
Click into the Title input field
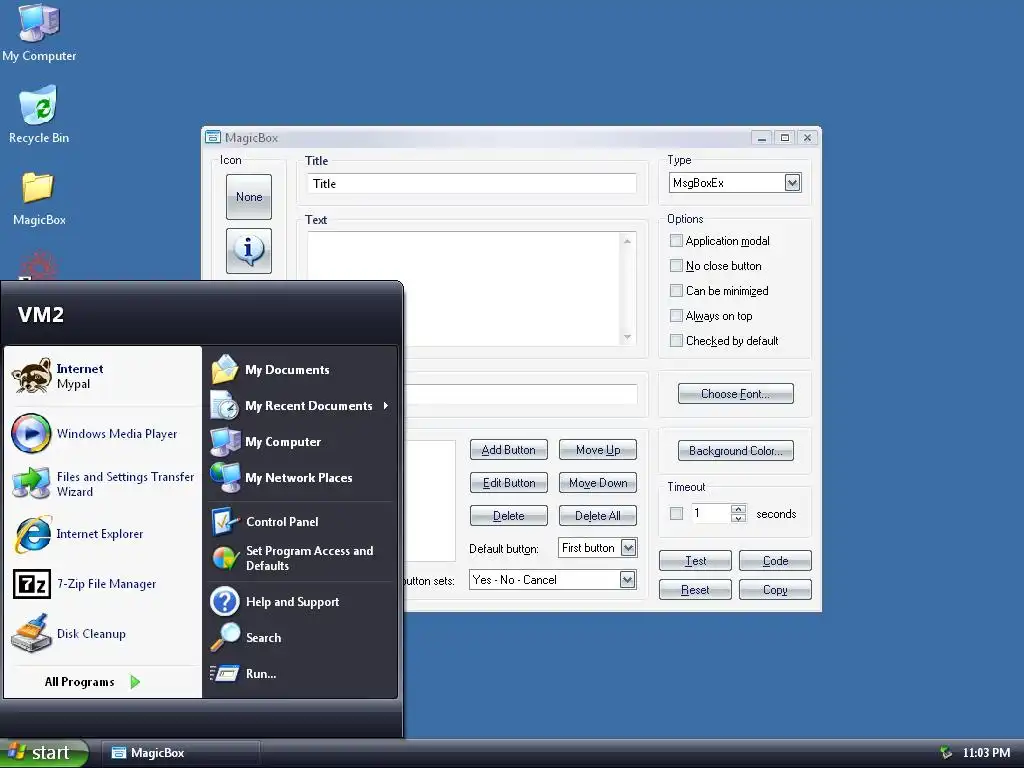(471, 184)
